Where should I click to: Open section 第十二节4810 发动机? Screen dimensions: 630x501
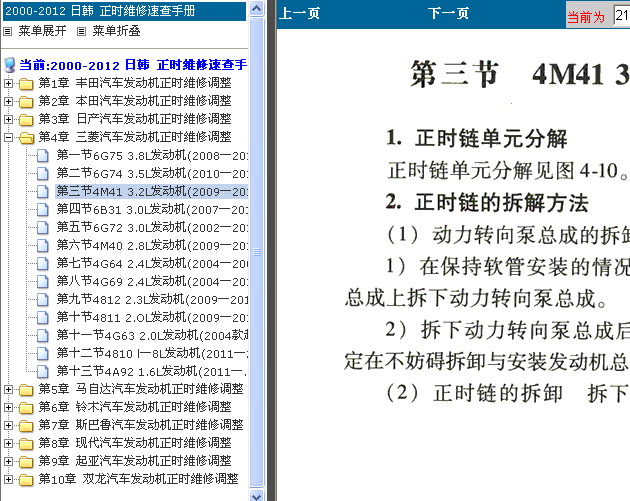(152, 354)
